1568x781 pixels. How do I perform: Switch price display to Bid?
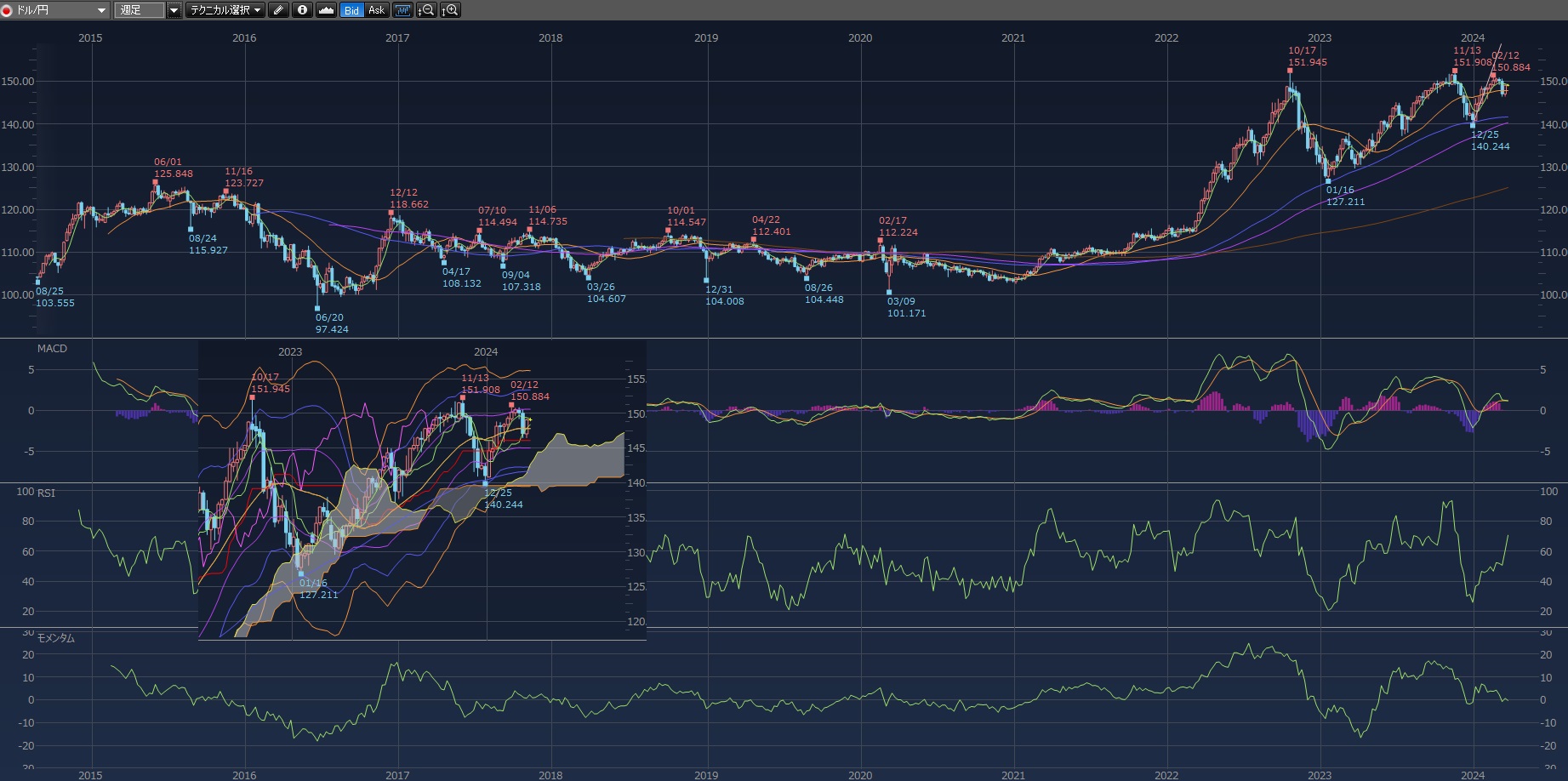(x=351, y=10)
